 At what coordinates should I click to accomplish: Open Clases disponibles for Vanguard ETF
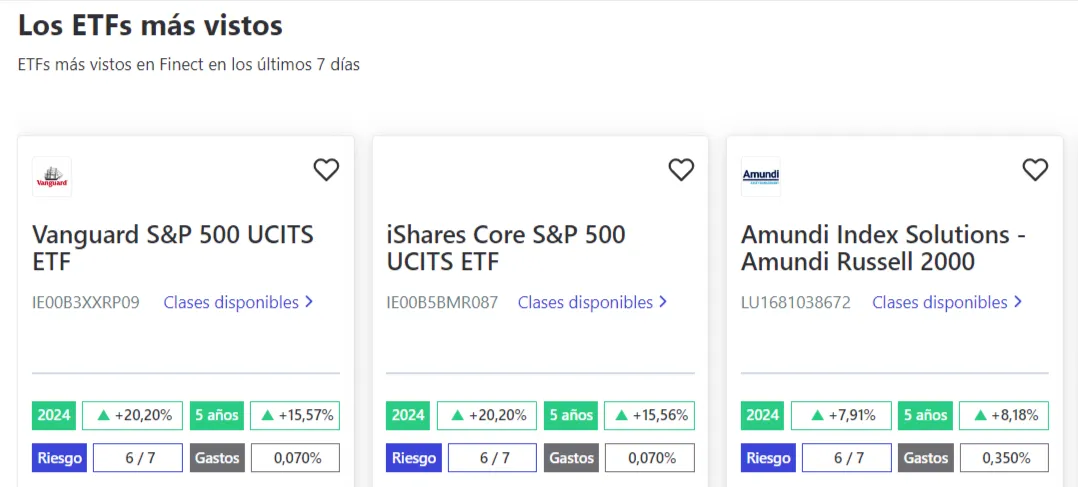(238, 302)
